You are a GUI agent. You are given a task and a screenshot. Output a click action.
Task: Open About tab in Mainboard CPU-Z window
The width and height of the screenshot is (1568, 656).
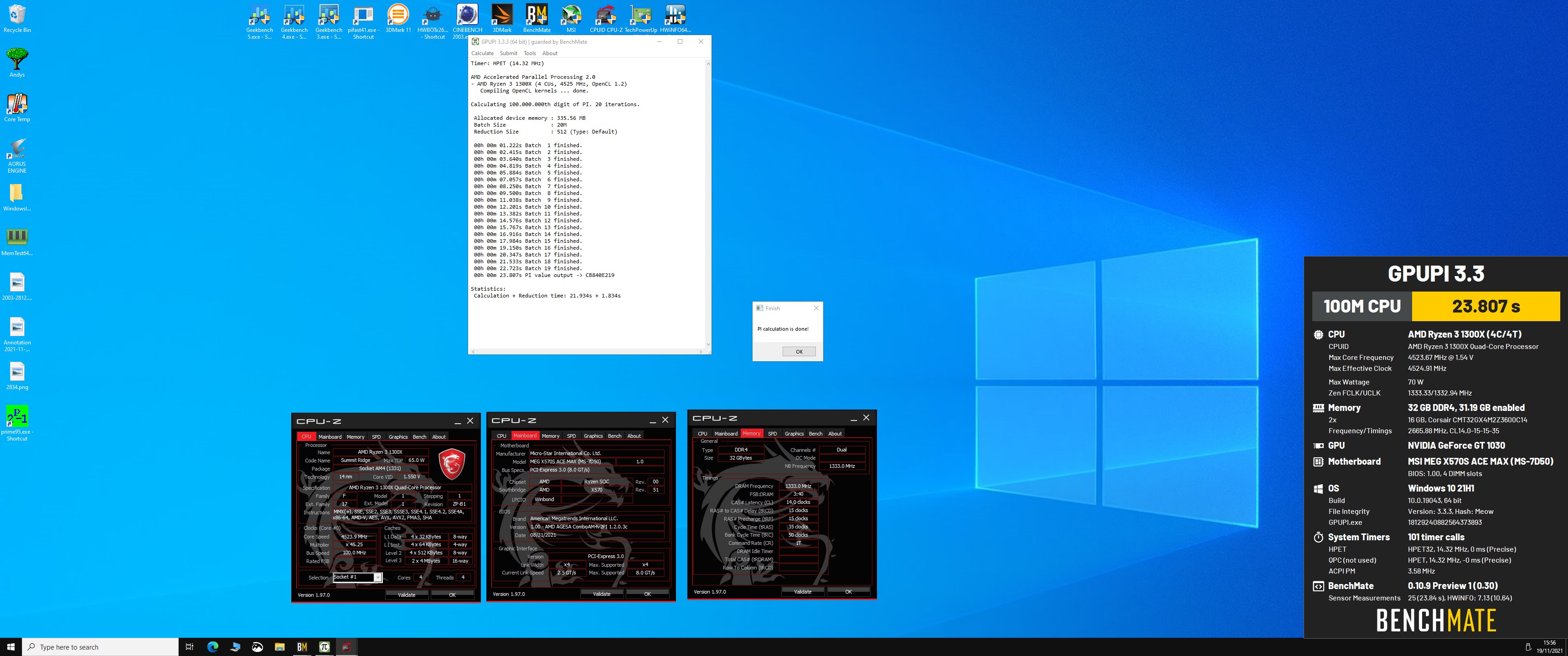point(634,436)
